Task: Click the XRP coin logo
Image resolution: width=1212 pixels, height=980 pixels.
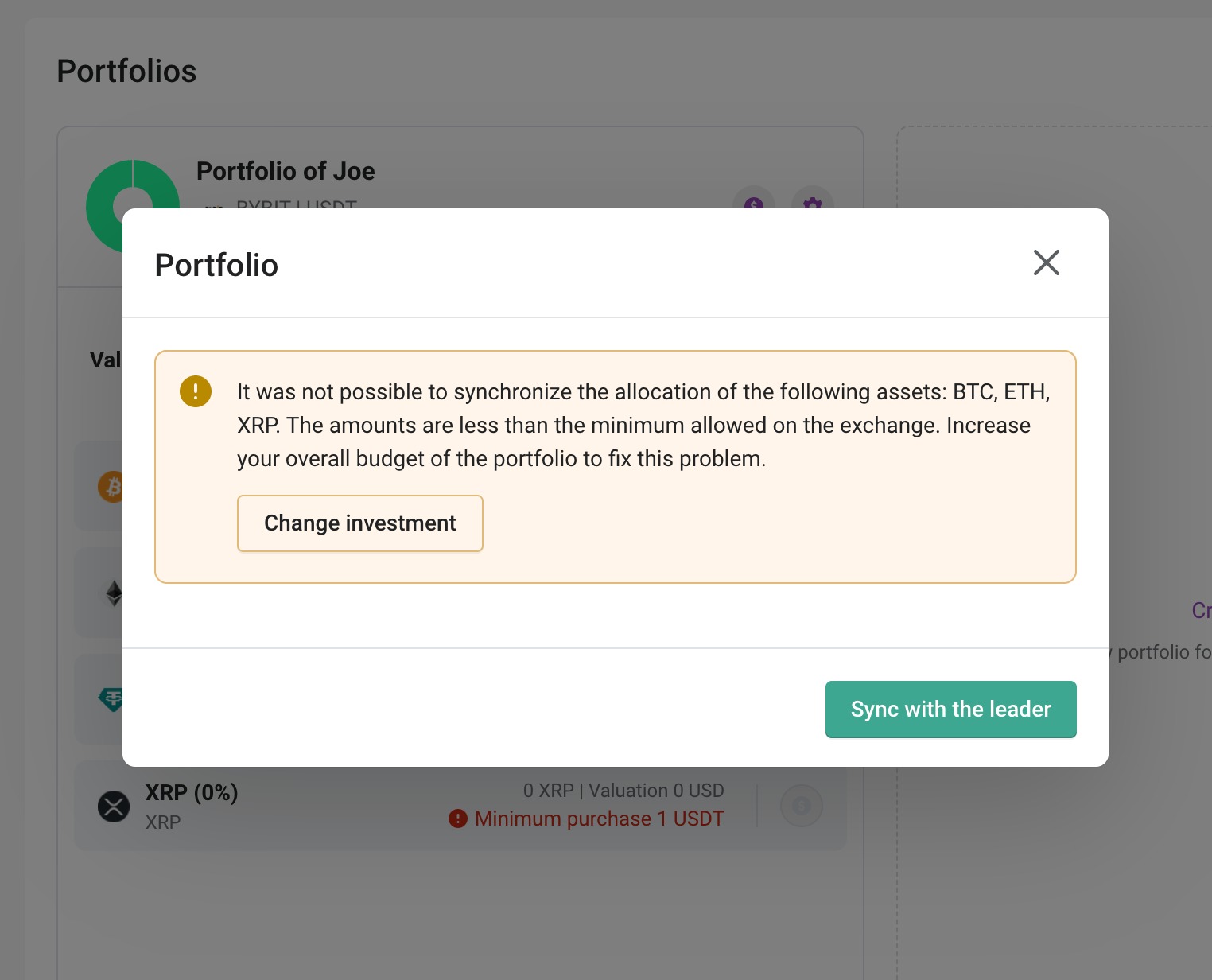Action: coord(114,806)
